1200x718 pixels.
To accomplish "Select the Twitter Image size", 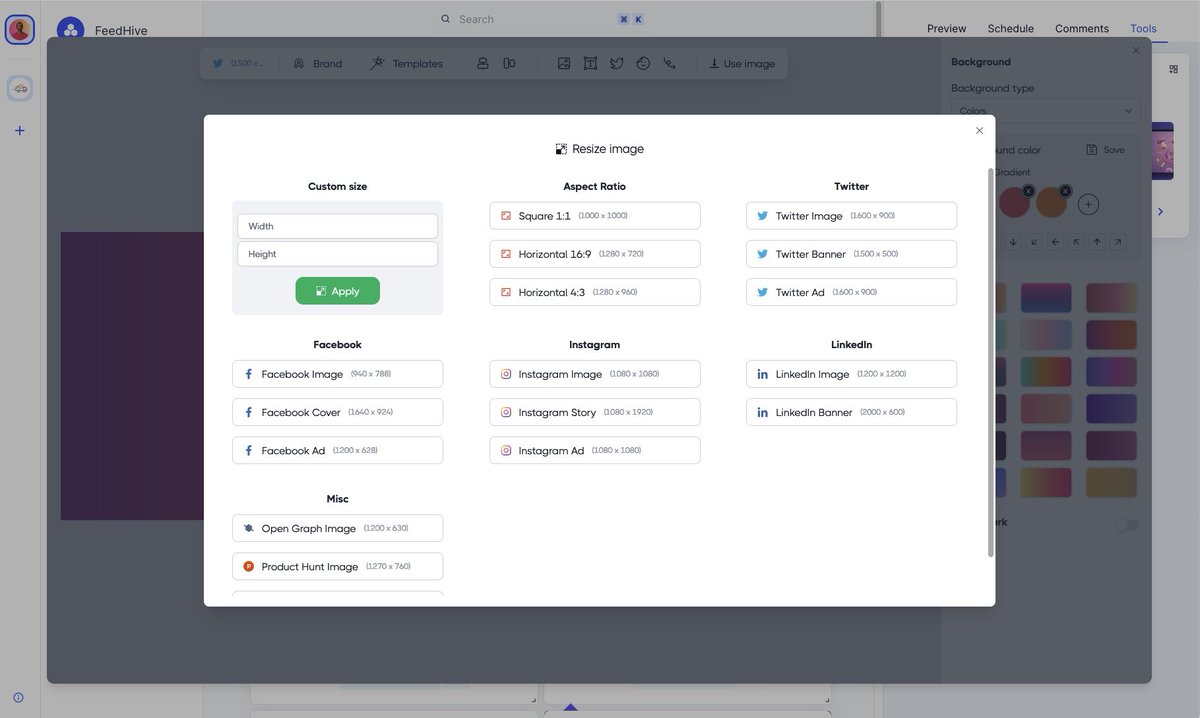I will click(851, 216).
